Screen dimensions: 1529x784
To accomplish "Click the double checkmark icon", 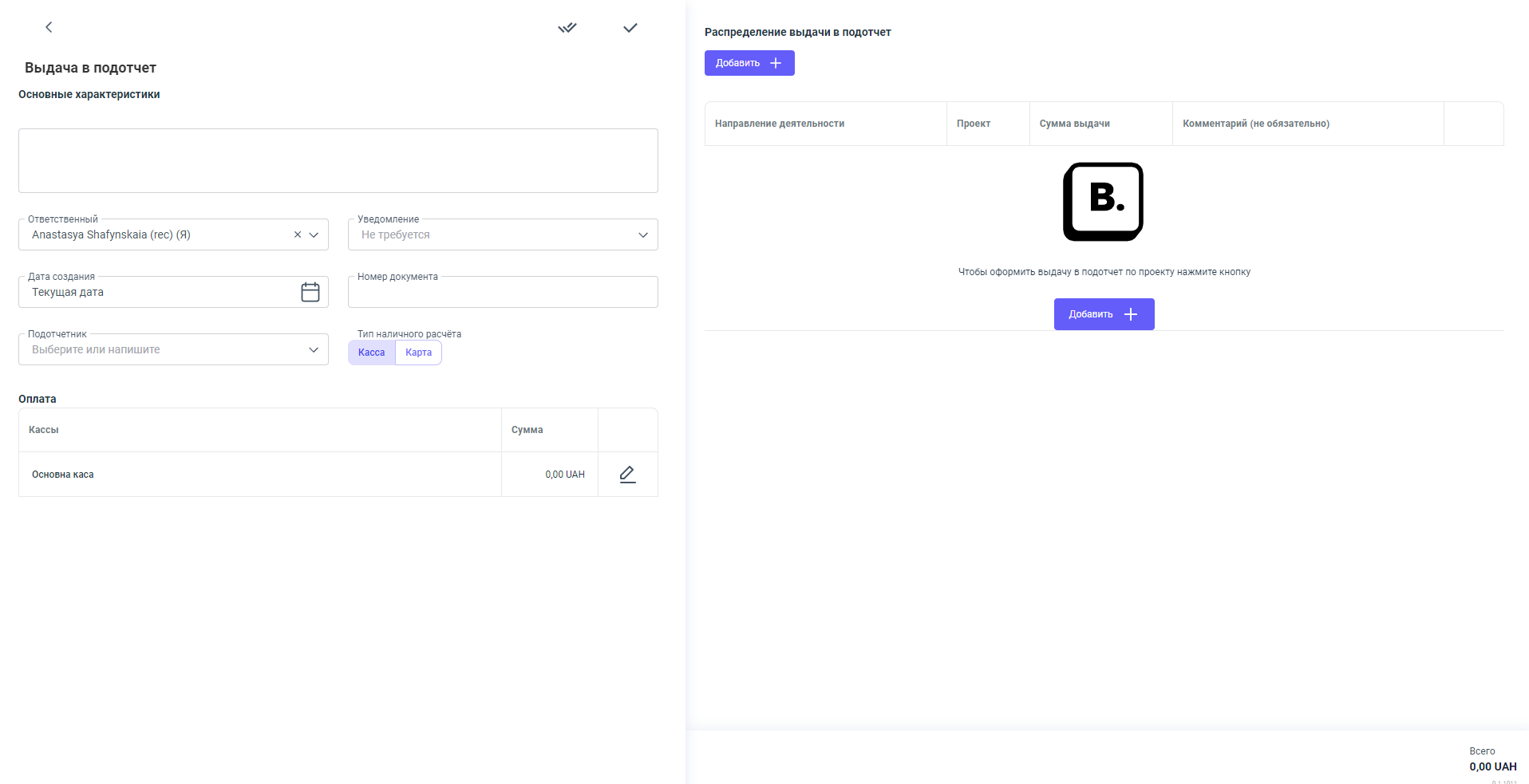I will [x=567, y=28].
